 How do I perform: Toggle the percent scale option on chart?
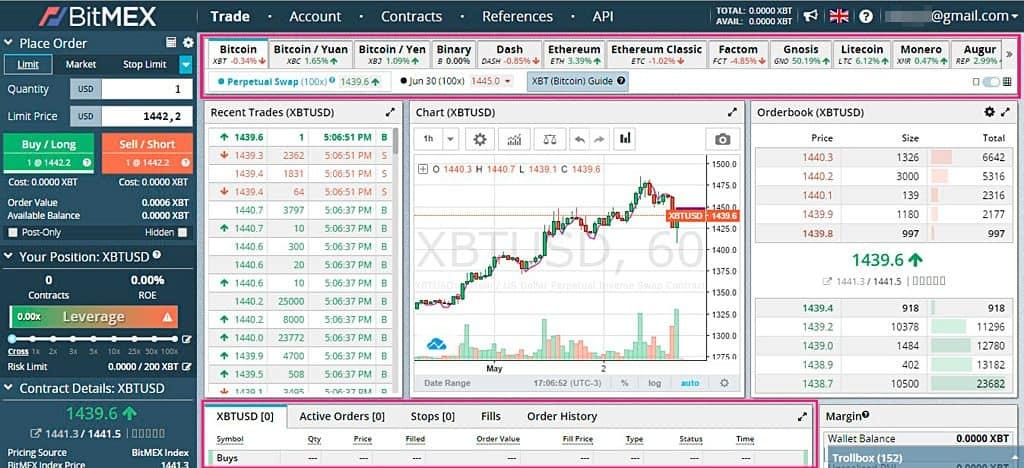(x=625, y=383)
